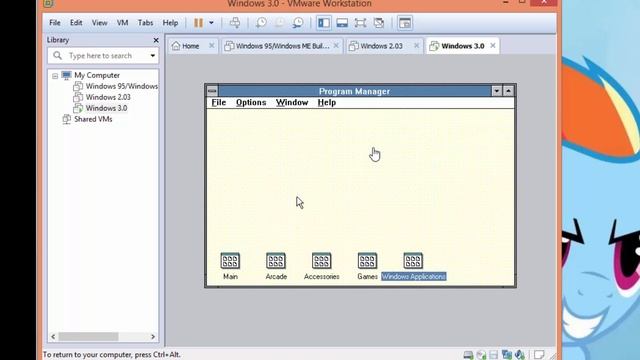The height and width of the screenshot is (360, 640).
Task: Click the network adapter status icon
Action: point(507,355)
